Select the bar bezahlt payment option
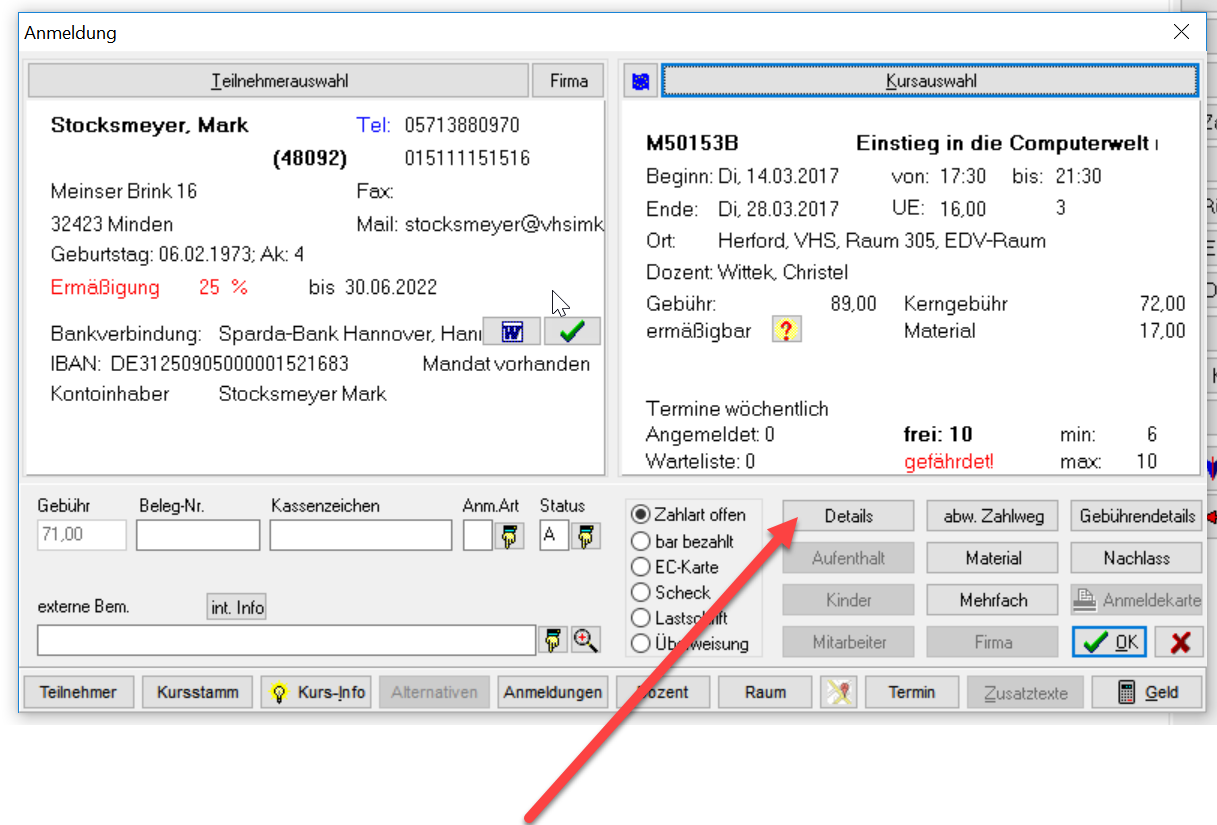 641,541
